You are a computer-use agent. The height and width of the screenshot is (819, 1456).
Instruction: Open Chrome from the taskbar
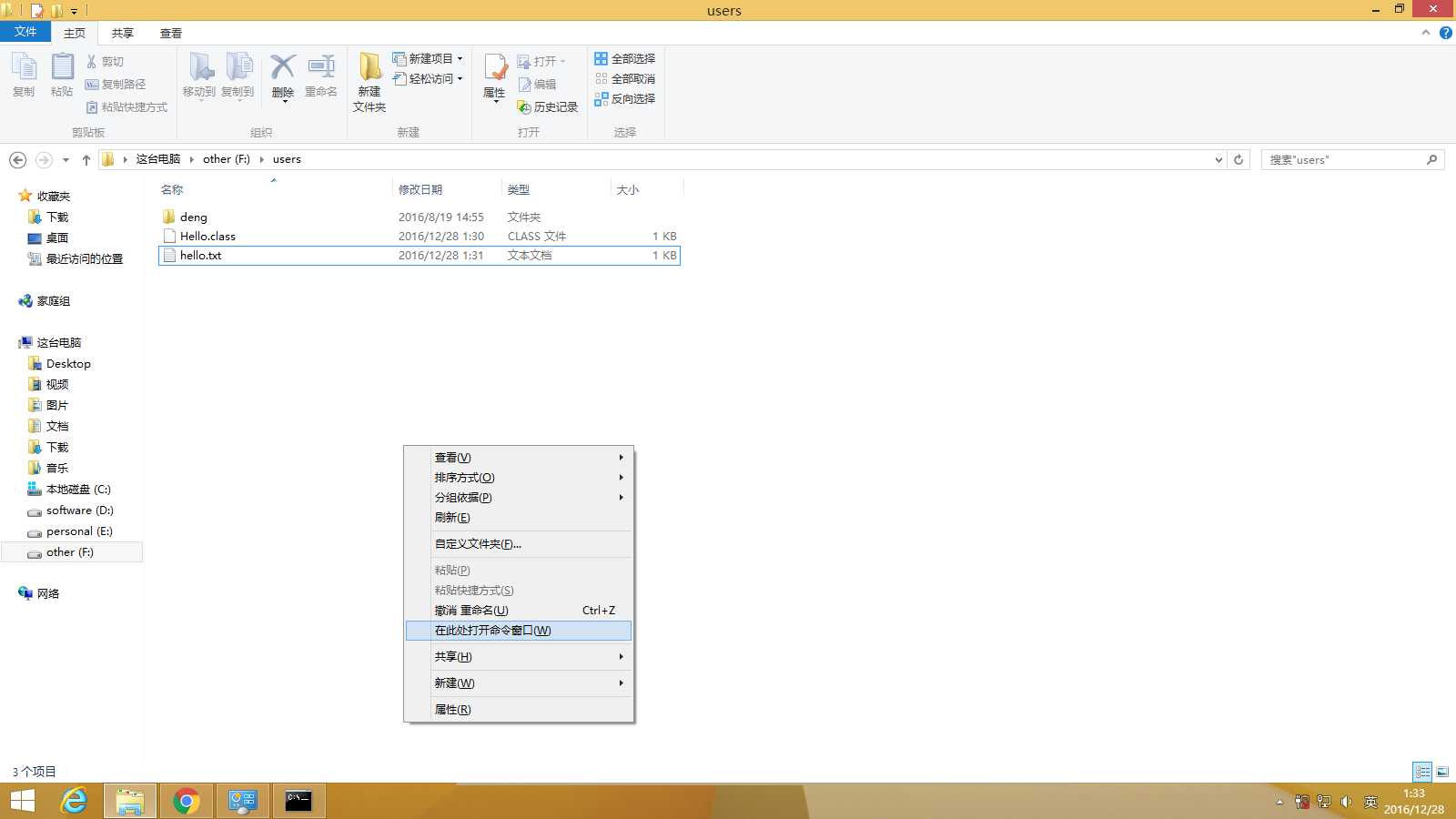[187, 801]
